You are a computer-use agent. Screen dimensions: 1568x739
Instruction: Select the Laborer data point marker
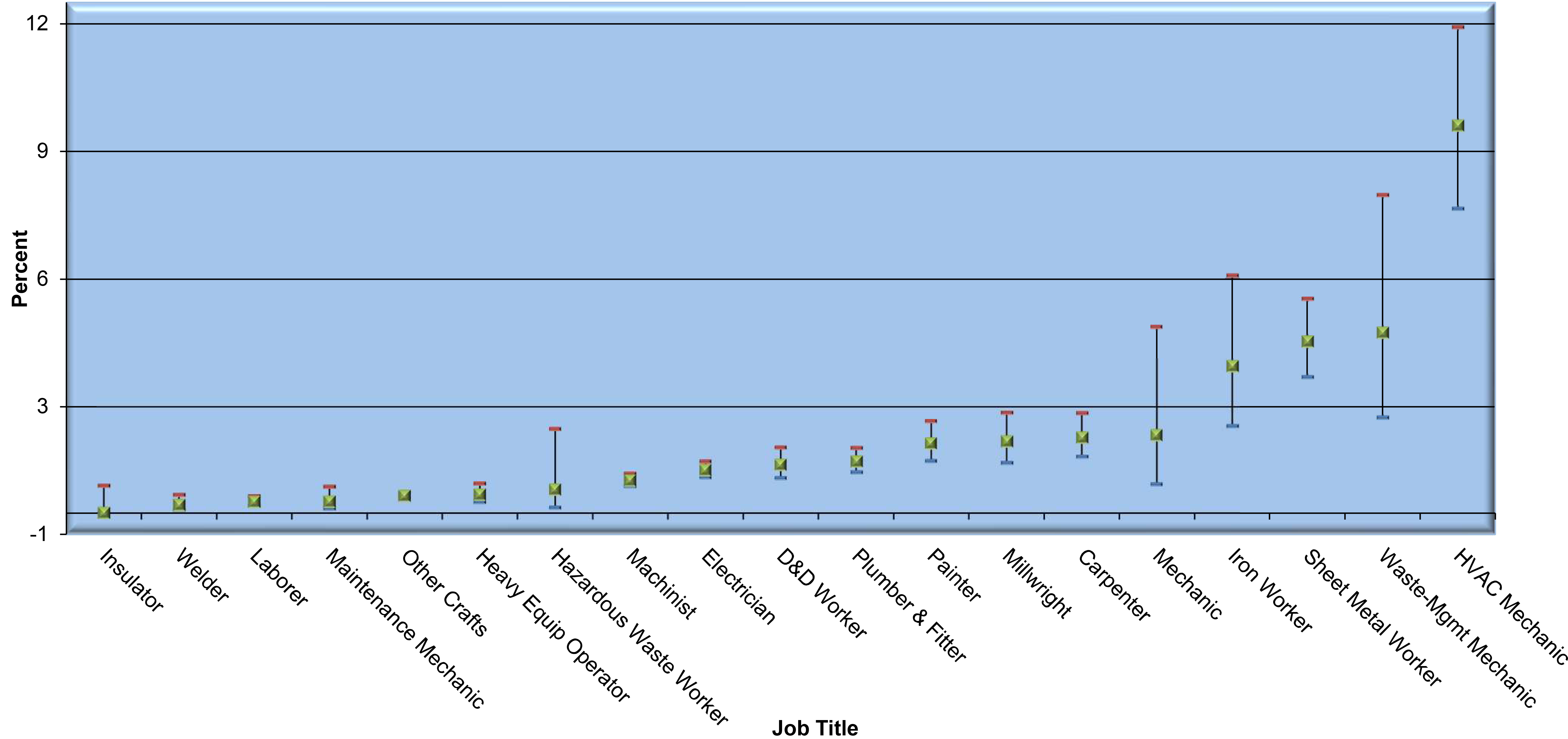254,501
